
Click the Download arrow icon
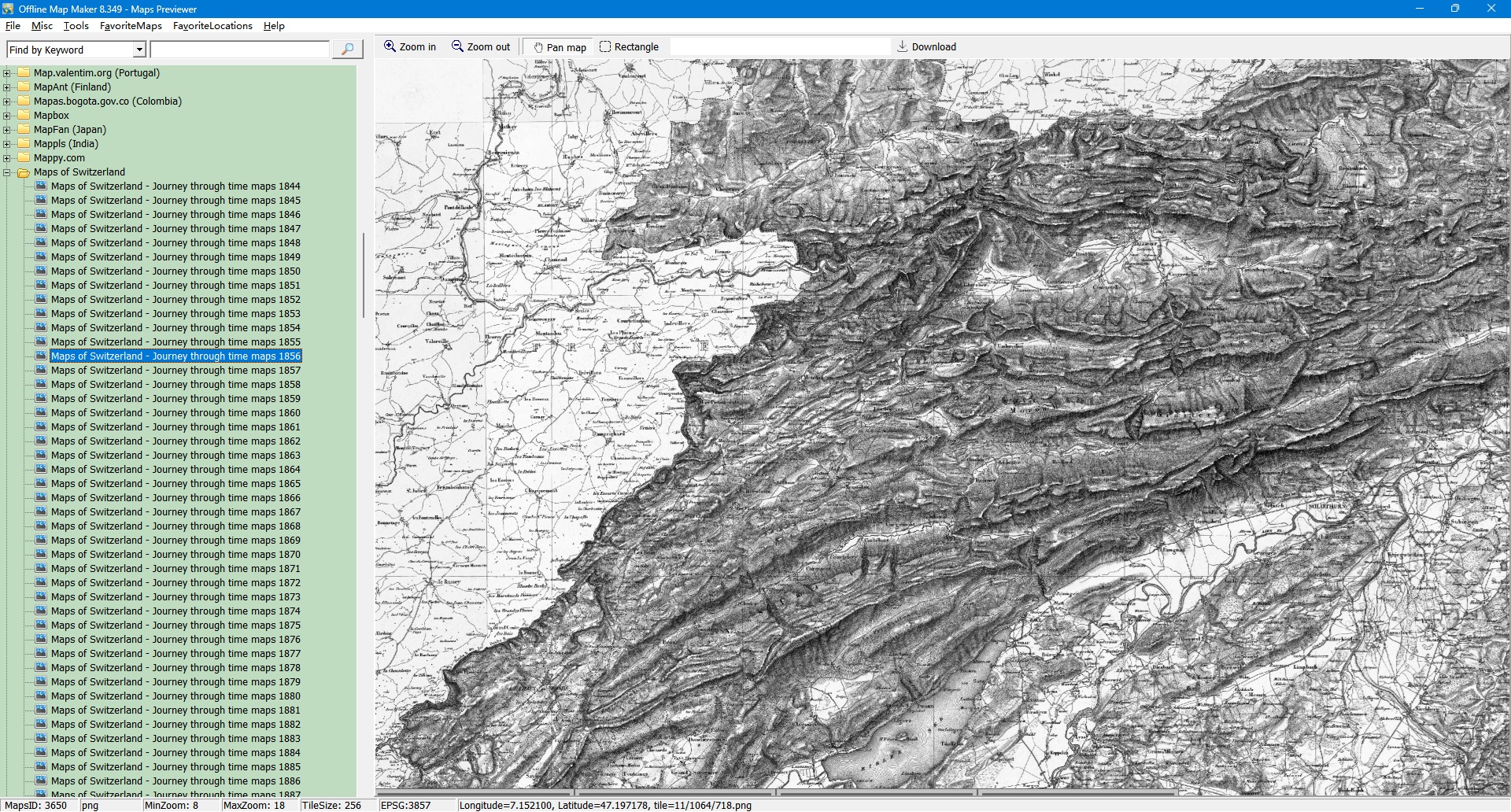[x=903, y=46]
